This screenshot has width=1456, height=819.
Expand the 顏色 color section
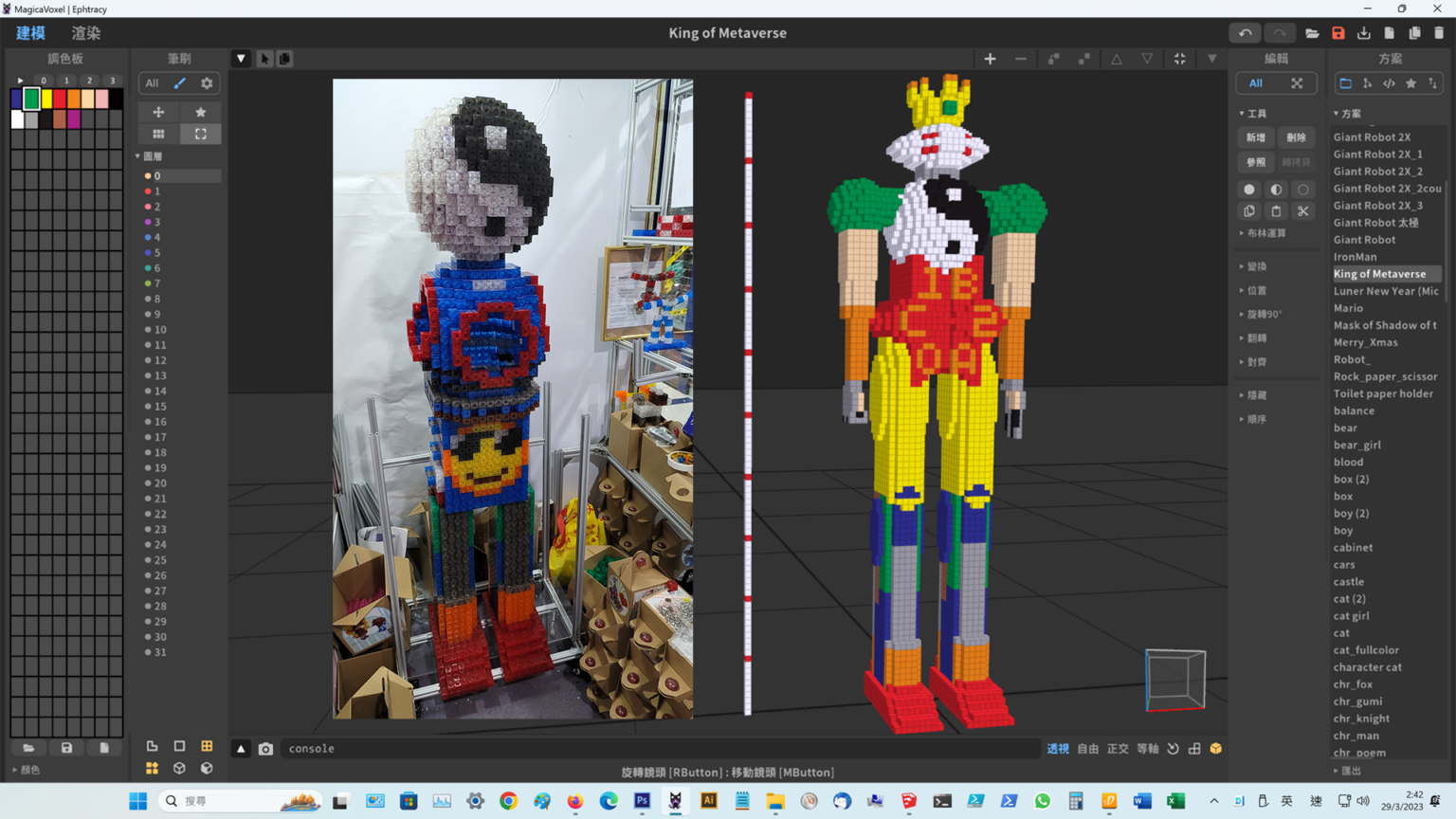tap(26, 770)
